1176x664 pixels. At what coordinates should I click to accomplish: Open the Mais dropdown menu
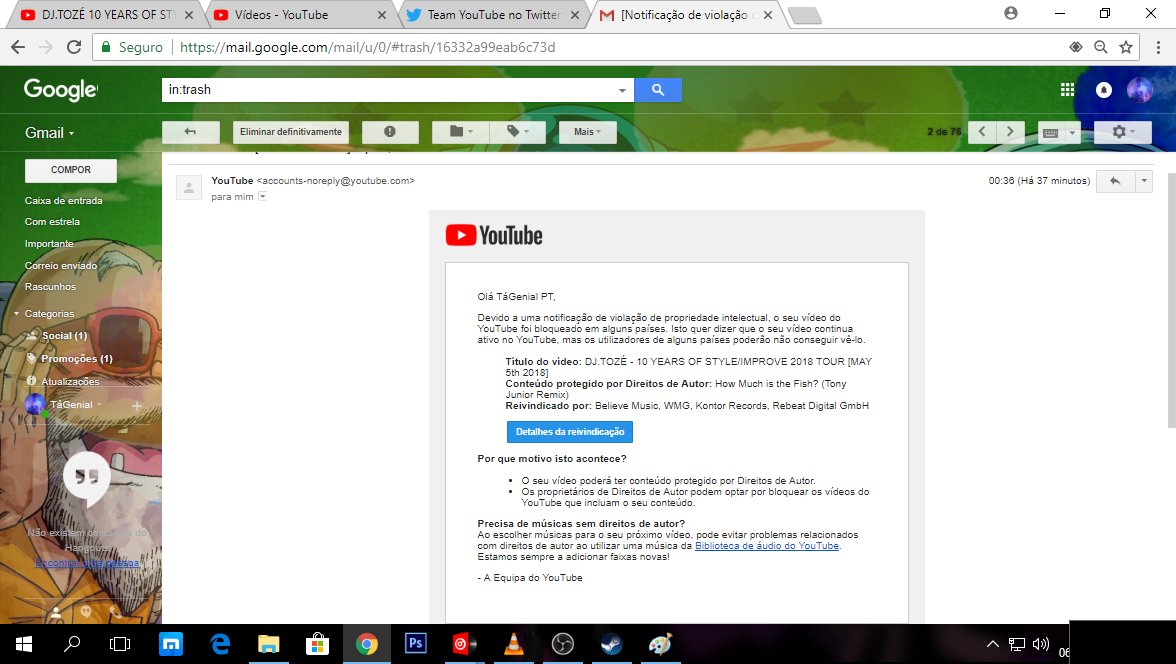(x=587, y=132)
